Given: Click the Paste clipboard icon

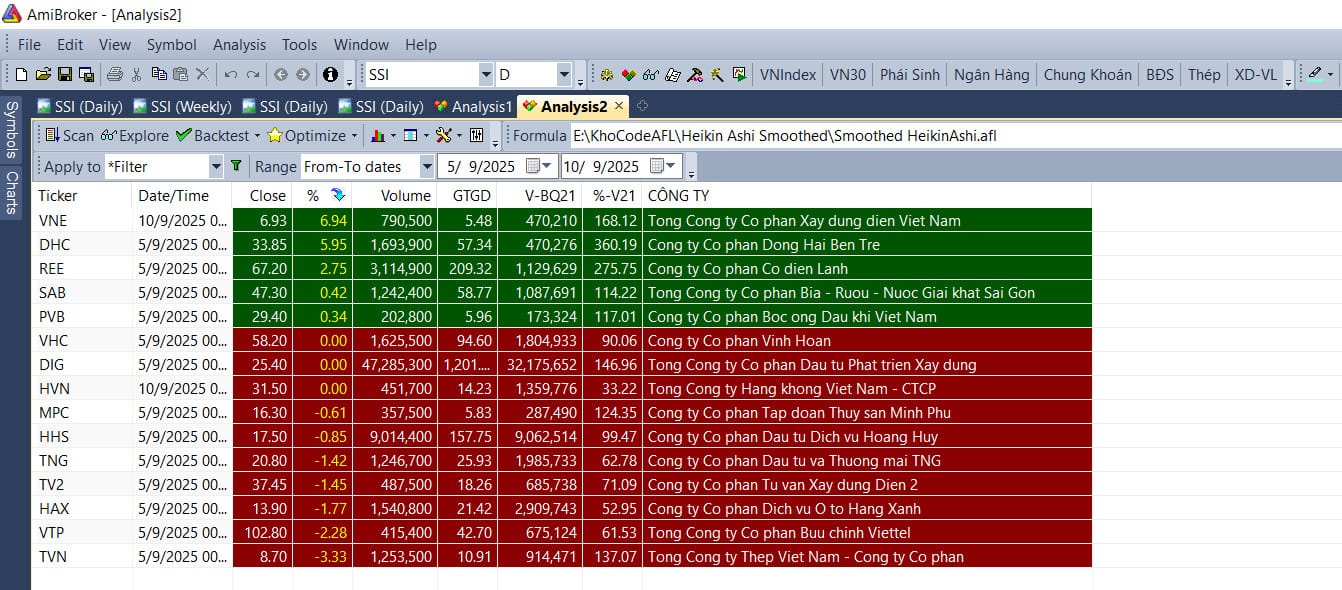Looking at the screenshot, I should pos(180,74).
